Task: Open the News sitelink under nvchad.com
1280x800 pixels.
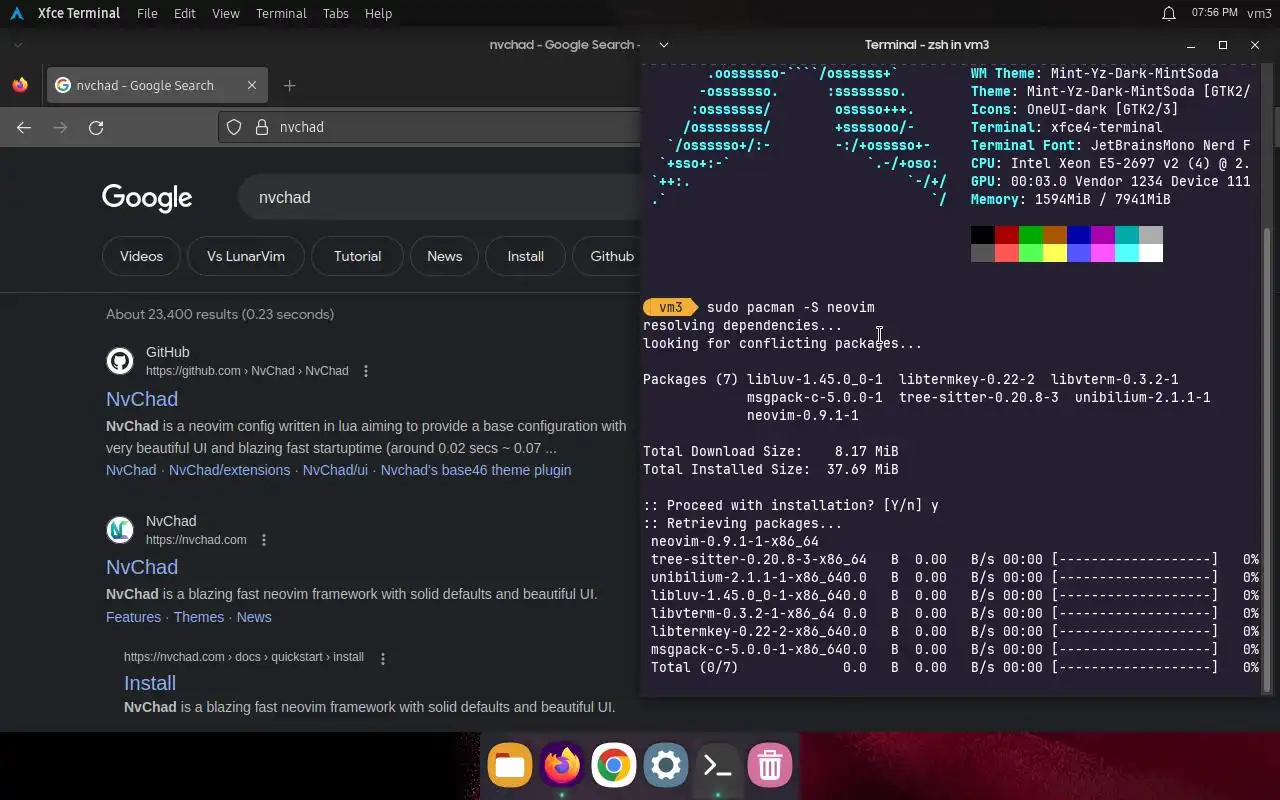Action: (x=254, y=617)
